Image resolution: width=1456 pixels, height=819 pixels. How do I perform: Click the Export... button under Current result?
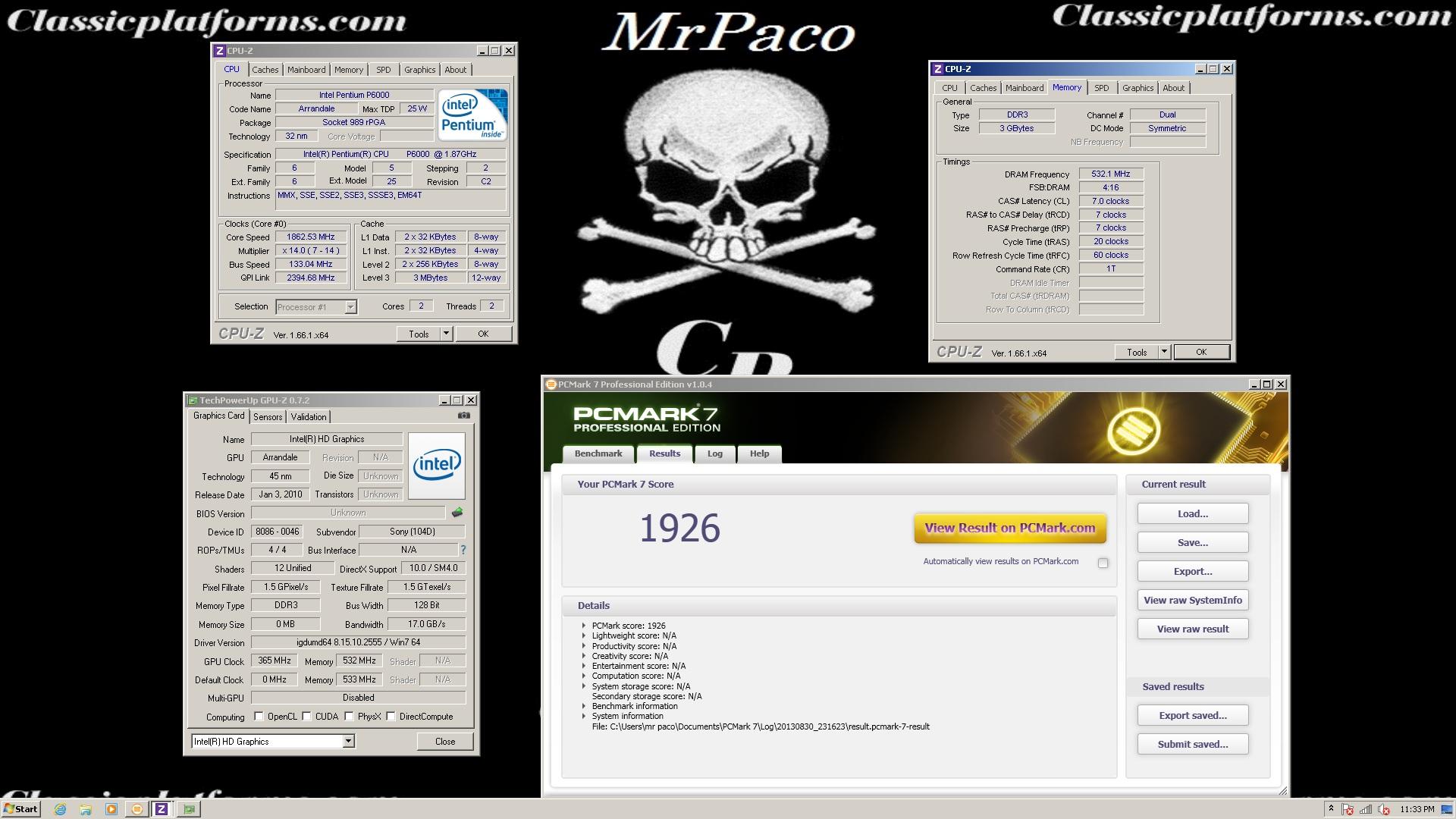(x=1192, y=571)
